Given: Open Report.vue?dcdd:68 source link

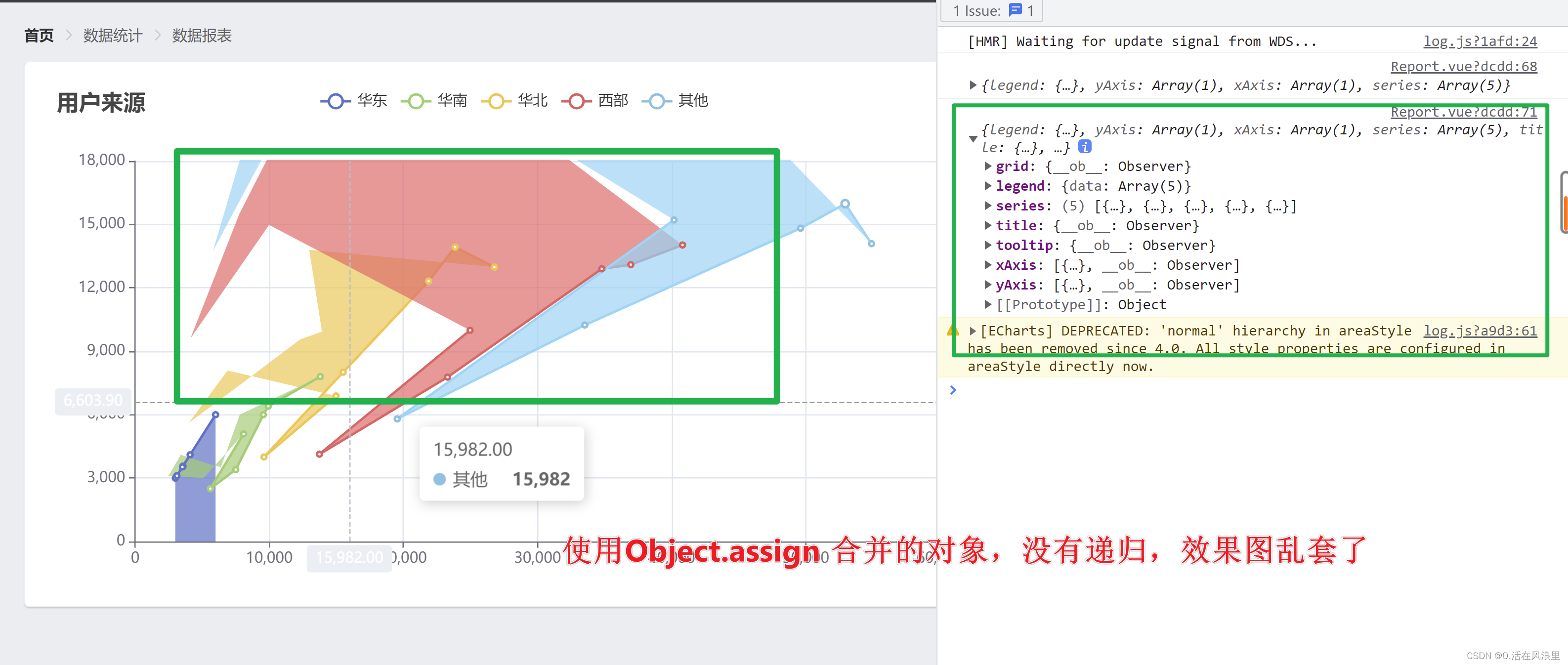Looking at the screenshot, I should click(x=1463, y=66).
